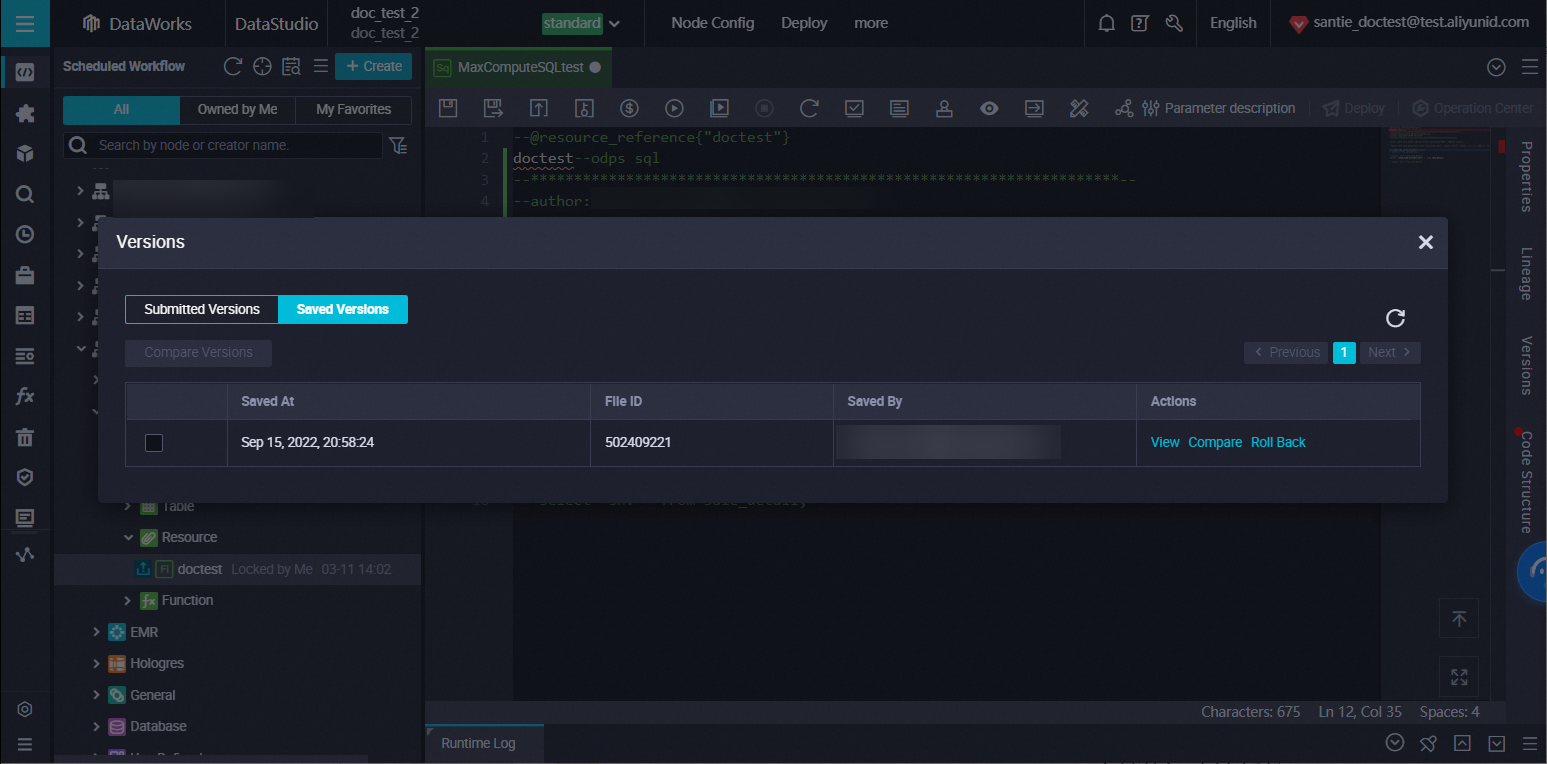
Task: Click the run with parameters icon
Action: (x=719, y=108)
